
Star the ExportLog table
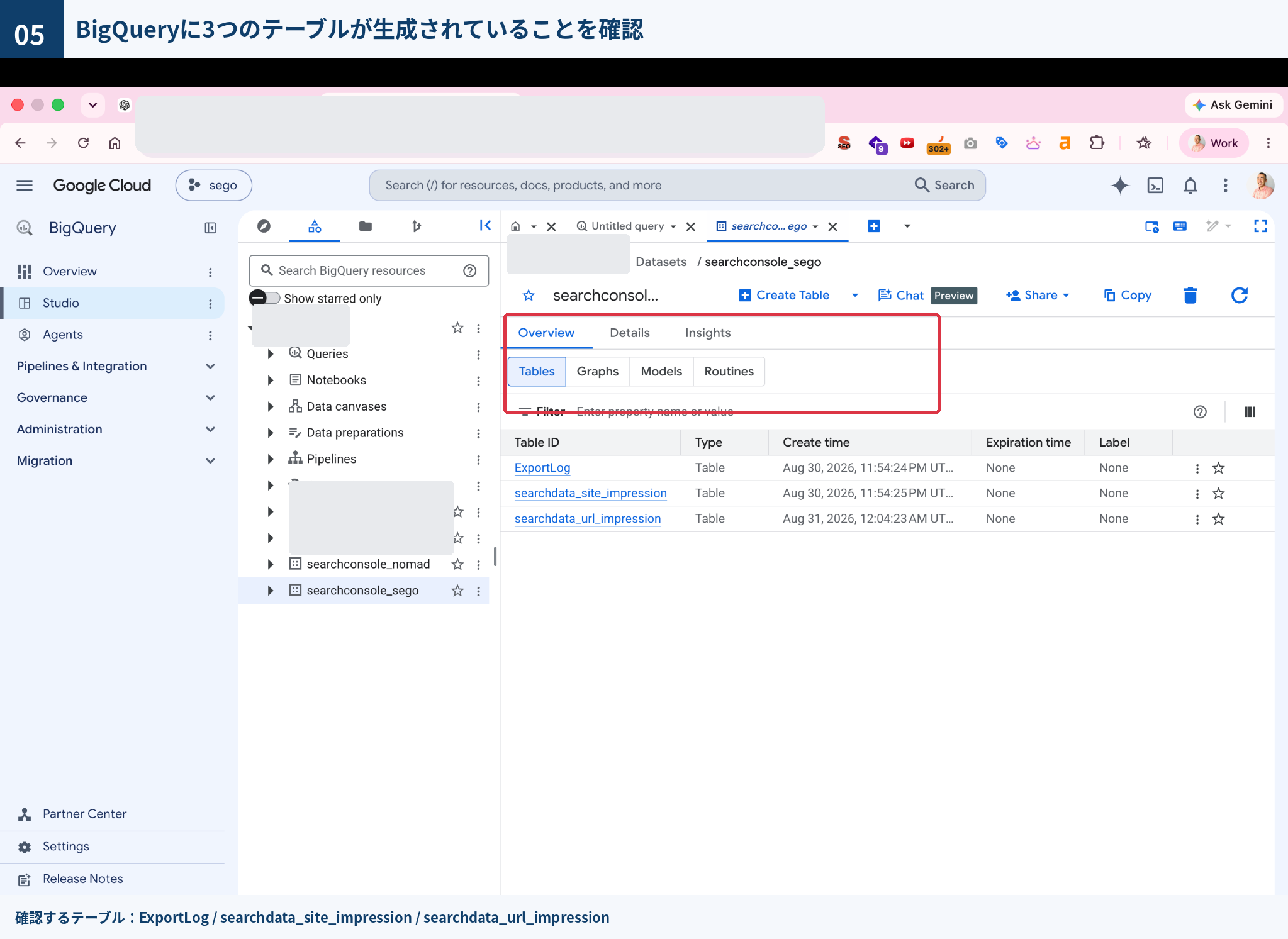[1218, 468]
